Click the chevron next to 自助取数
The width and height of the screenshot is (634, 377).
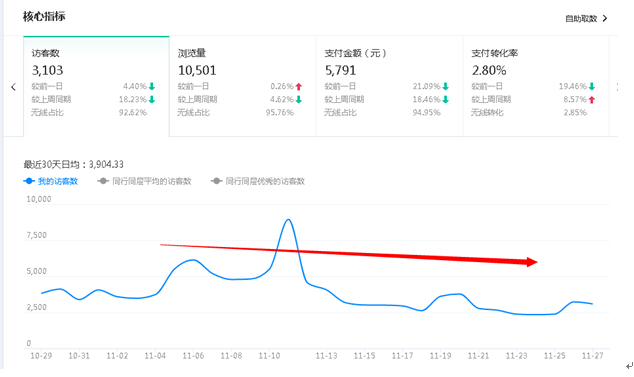605,18
